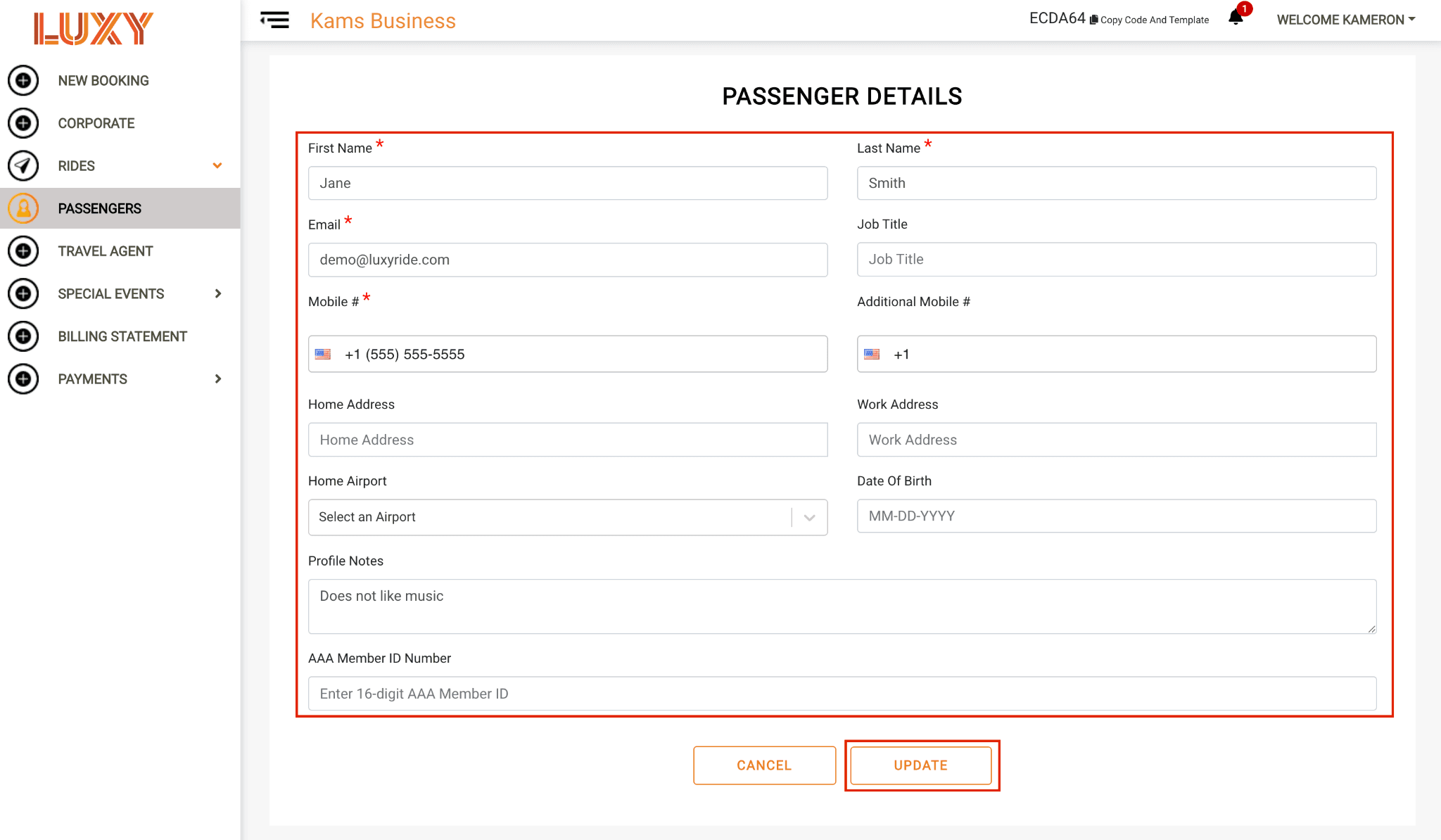Open the Welcome Kameron user menu
This screenshot has height=840, width=1441.
(x=1346, y=20)
